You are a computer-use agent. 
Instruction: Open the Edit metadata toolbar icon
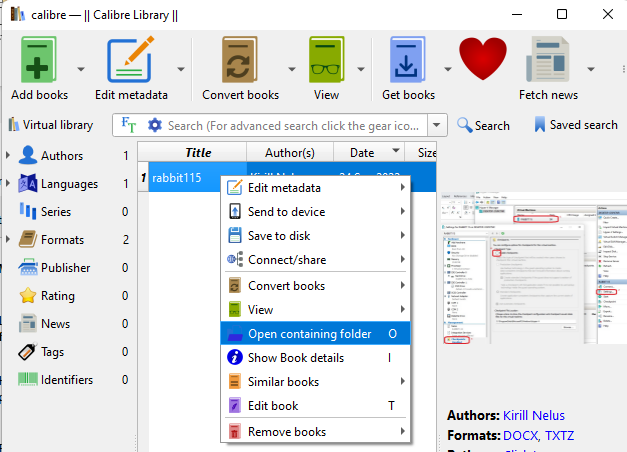coord(131,59)
